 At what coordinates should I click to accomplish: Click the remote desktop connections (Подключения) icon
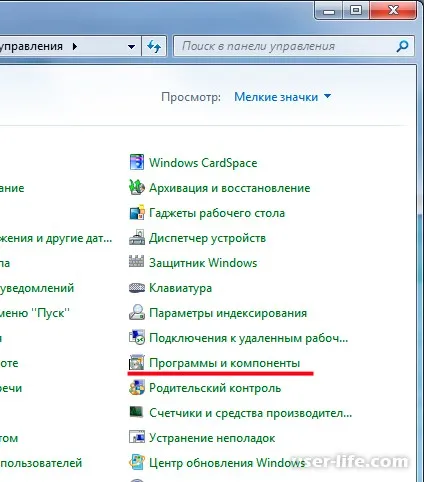(x=137, y=337)
